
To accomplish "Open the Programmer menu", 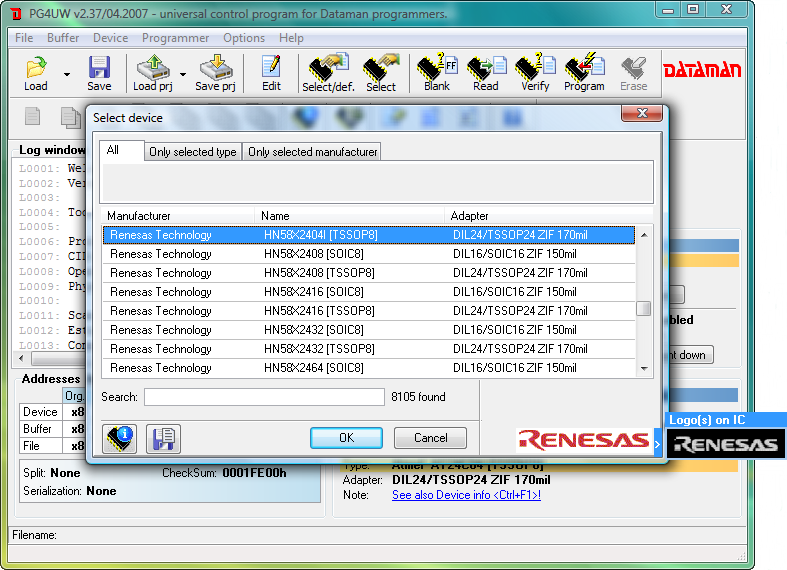I will [175, 38].
